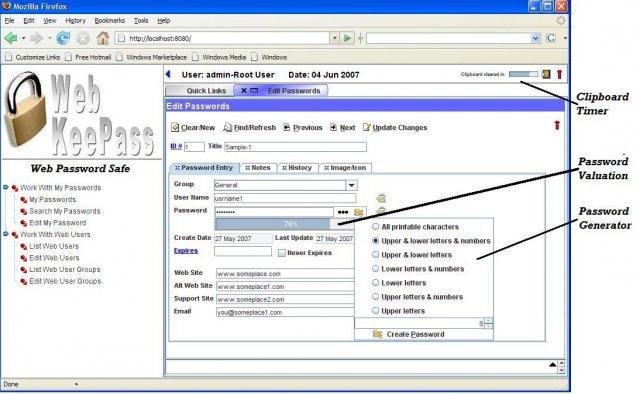Click the clipboard icon next to timer
640x394 pixels.
click(546, 74)
